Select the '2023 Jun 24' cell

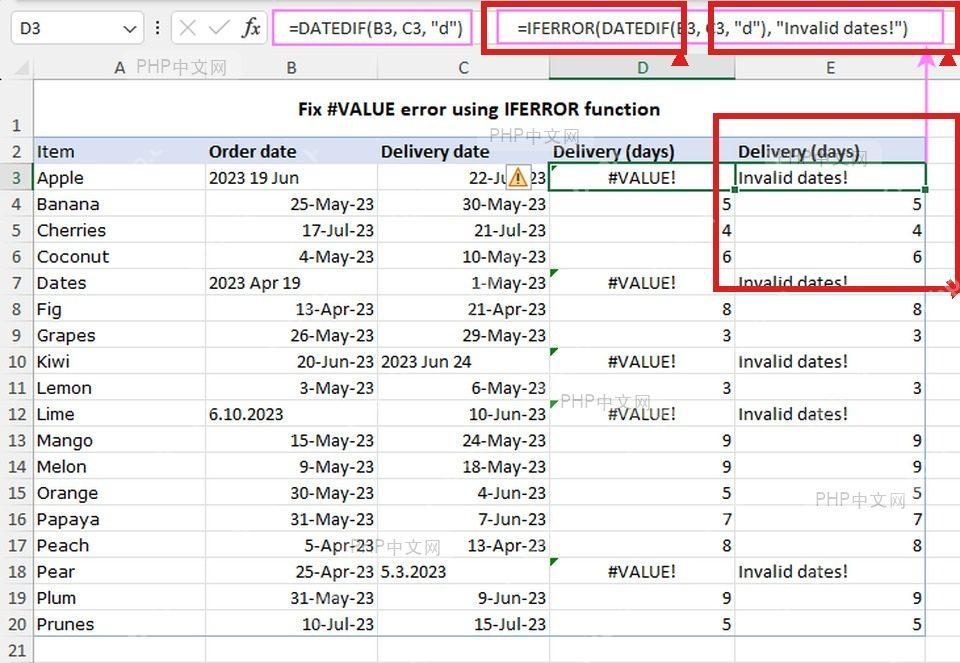pos(463,361)
